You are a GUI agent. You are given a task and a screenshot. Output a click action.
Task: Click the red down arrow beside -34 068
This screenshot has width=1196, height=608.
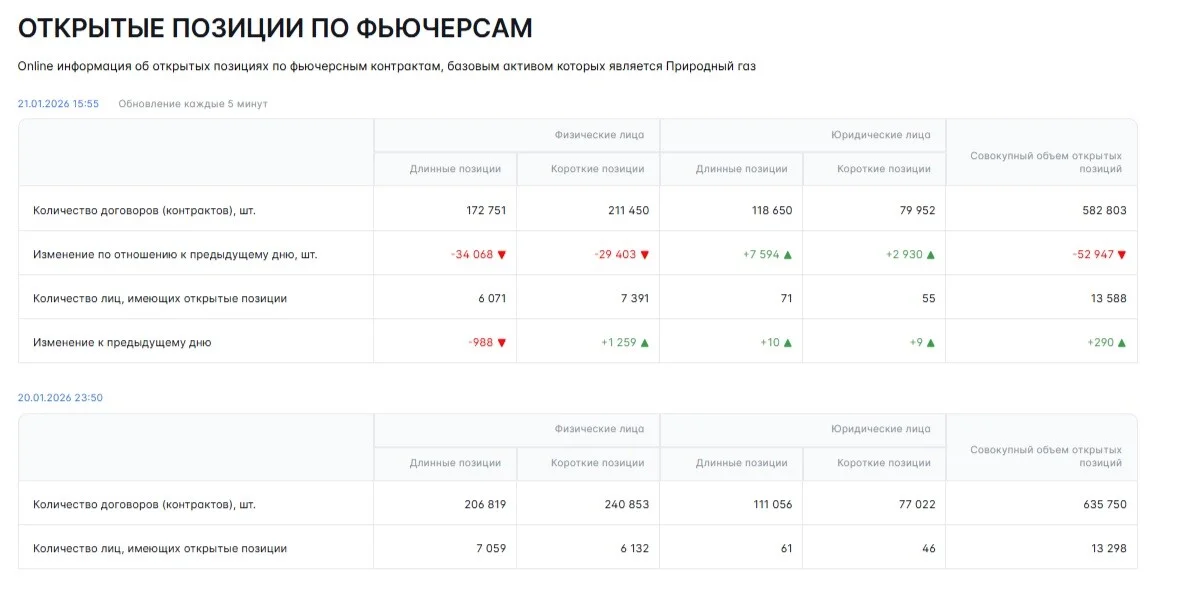coord(501,255)
